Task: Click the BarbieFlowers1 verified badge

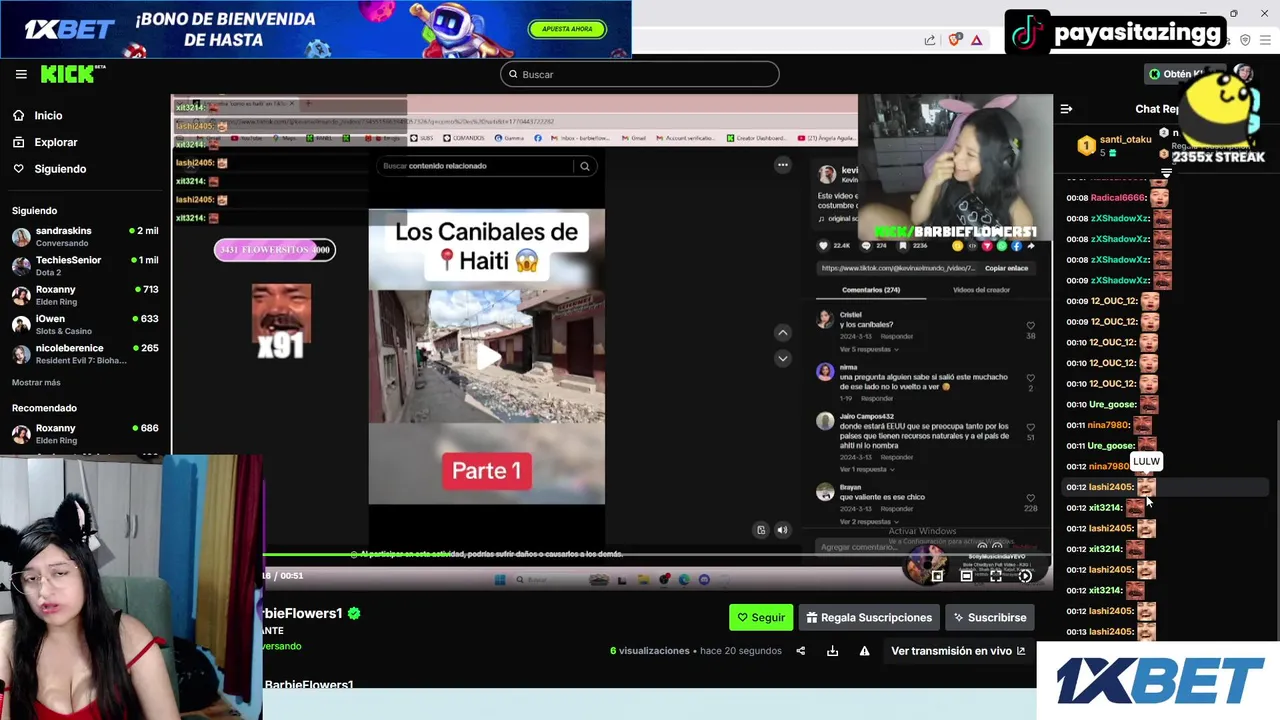Action: 353,613
